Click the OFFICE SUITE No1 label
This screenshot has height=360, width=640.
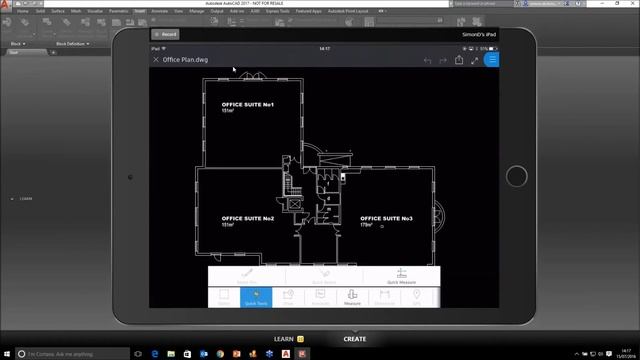pyautogui.click(x=248, y=104)
